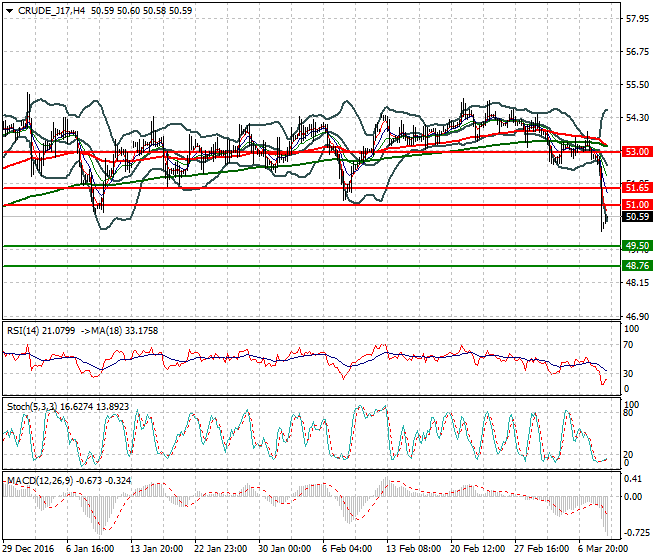660x560 pixels.
Task: Click the 6 Mar 20:00 time label
Action: click(x=603, y=549)
